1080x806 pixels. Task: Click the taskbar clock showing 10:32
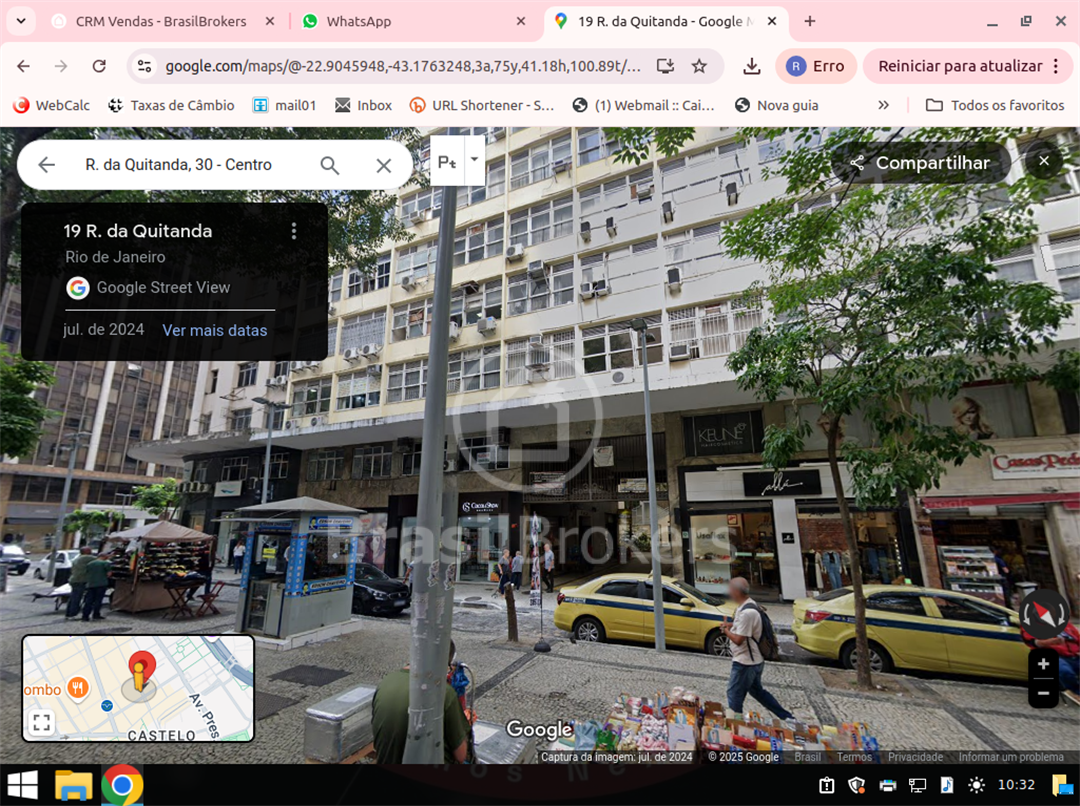coord(1016,785)
